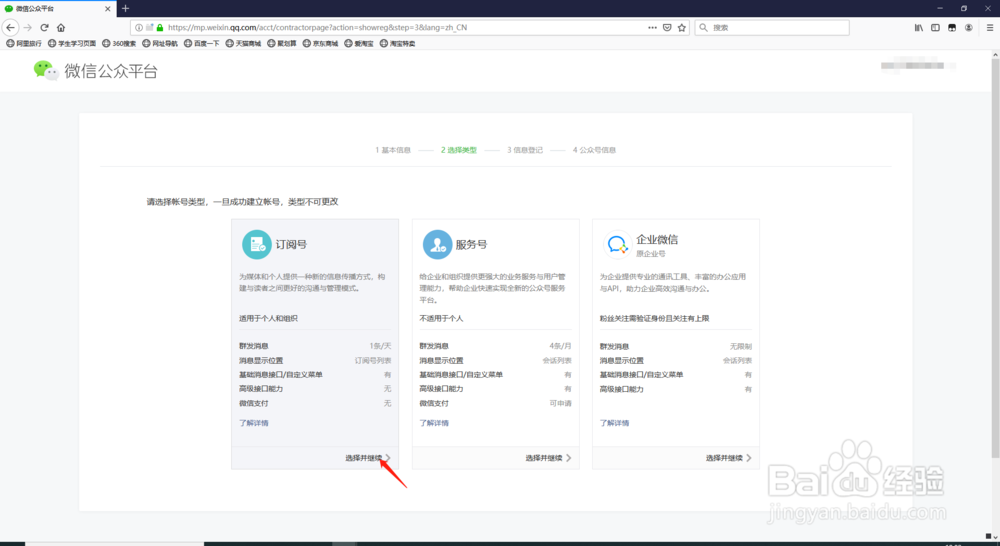Click the WeChat logo in page header

click(46, 70)
